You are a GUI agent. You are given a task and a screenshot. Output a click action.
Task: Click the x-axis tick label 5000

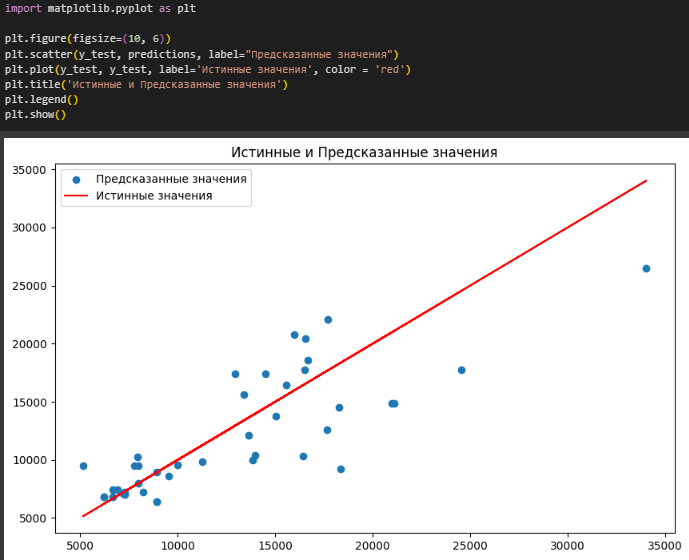tap(80, 546)
